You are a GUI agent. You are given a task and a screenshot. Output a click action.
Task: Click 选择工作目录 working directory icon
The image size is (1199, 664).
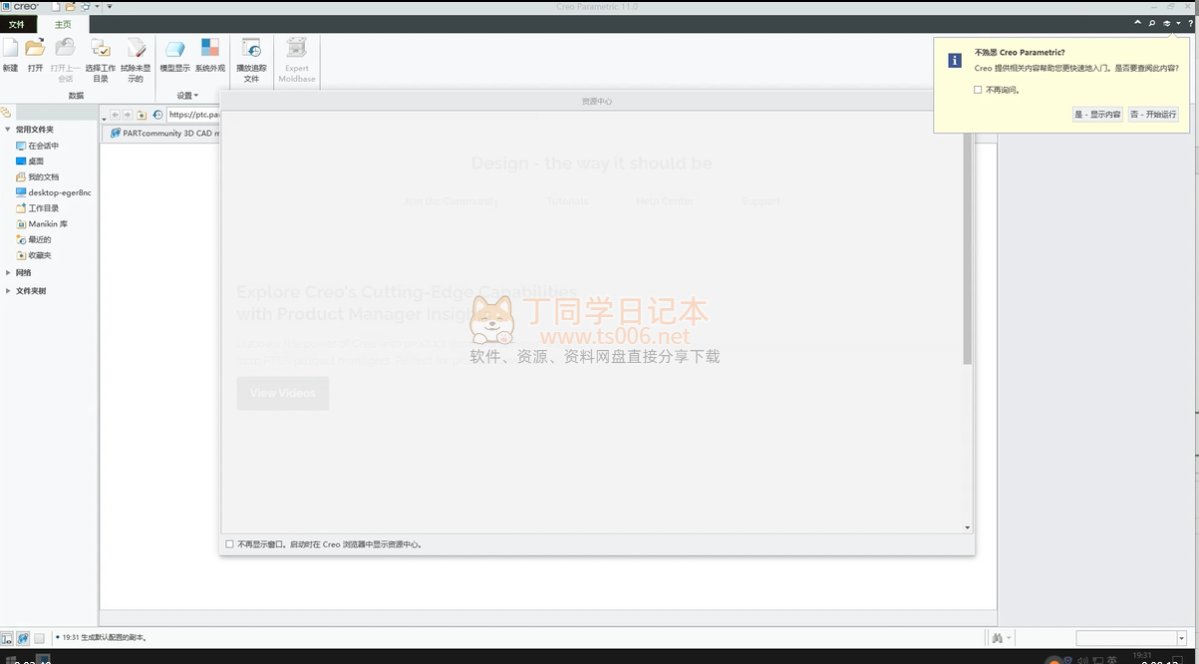point(100,48)
